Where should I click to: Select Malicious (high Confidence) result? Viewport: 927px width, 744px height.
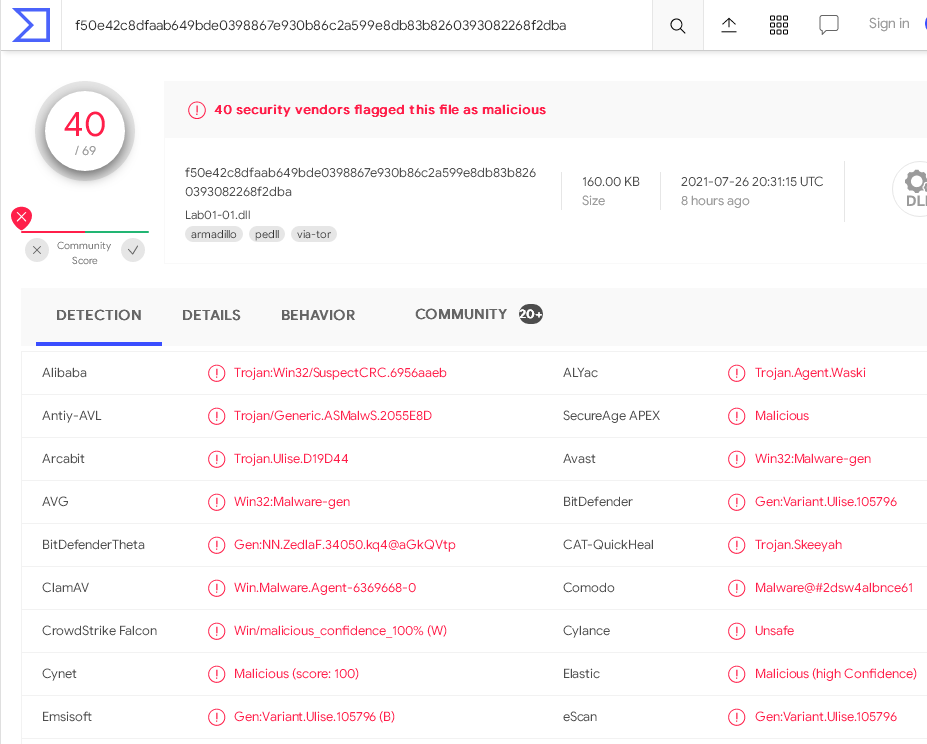tap(835, 674)
